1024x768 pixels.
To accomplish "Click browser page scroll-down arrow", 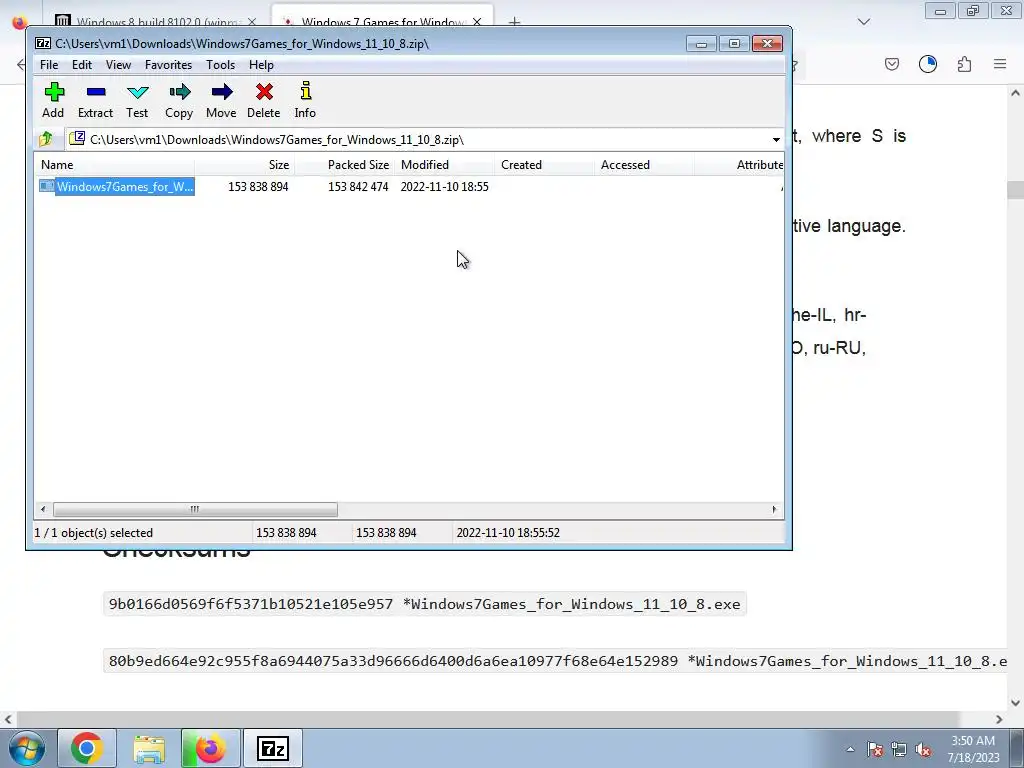I will coord(1016,703).
